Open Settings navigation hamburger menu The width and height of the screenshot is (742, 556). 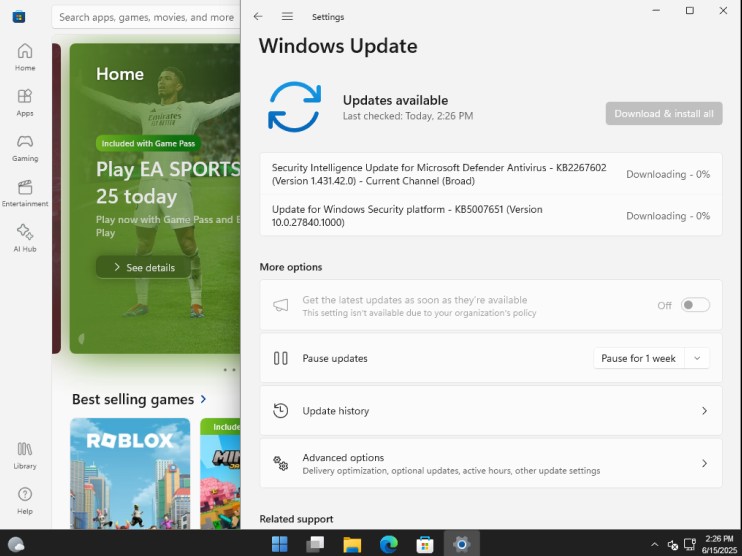point(287,17)
